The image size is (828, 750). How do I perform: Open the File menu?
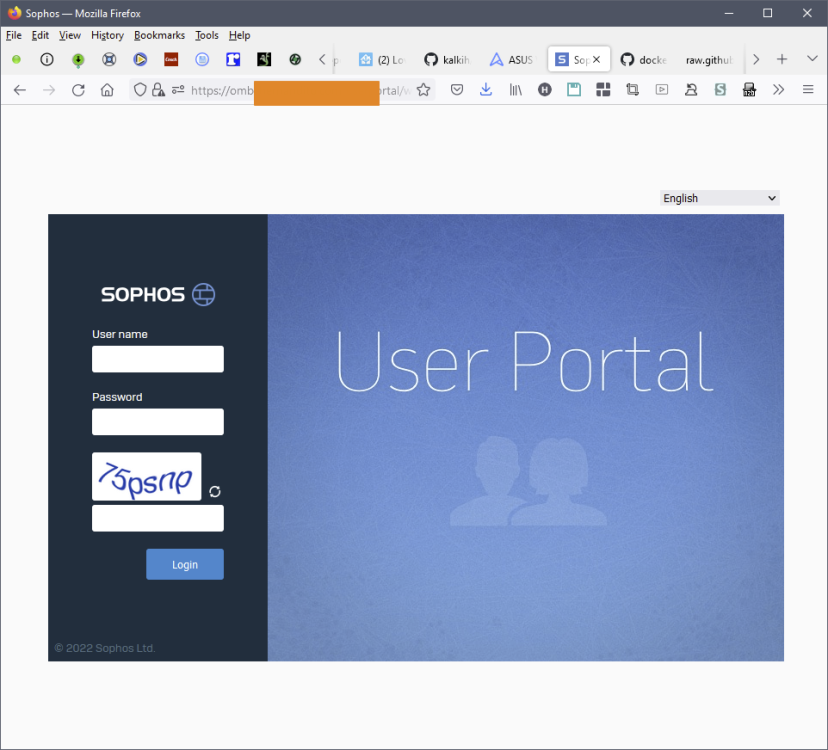click(14, 35)
